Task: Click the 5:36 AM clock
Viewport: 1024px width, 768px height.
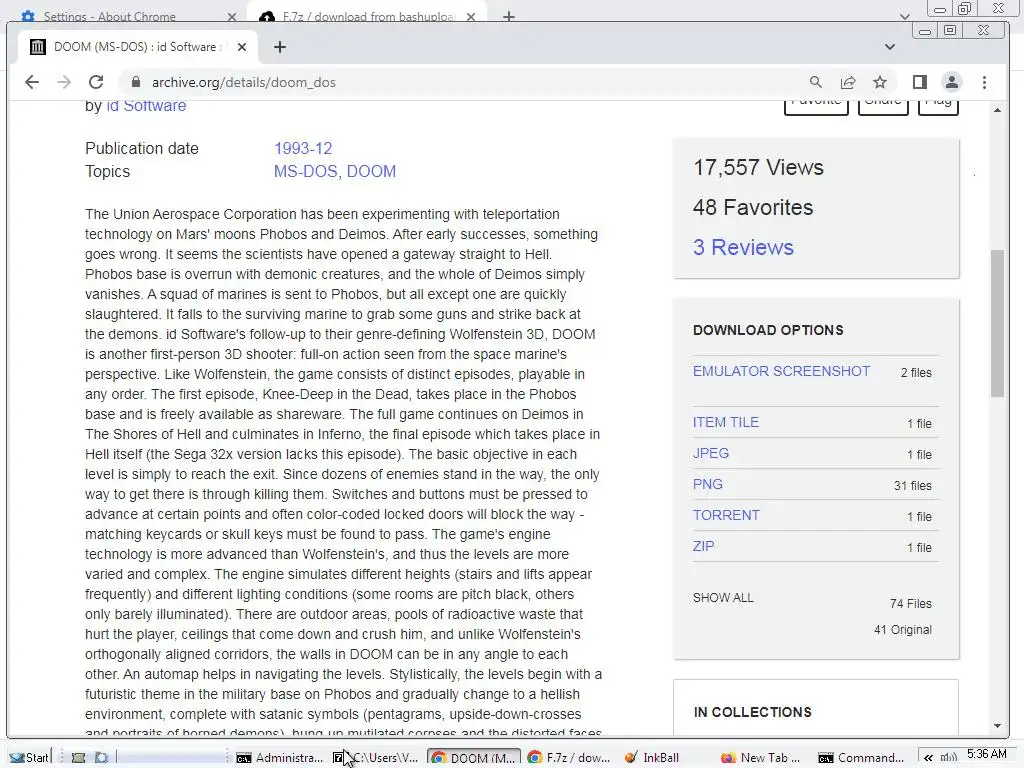Action: tap(987, 754)
